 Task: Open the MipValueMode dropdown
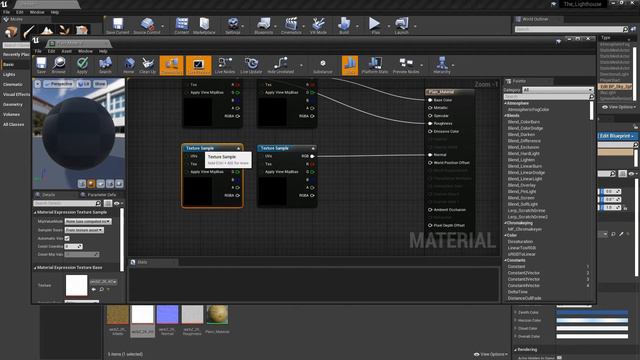pyautogui.click(x=88, y=221)
